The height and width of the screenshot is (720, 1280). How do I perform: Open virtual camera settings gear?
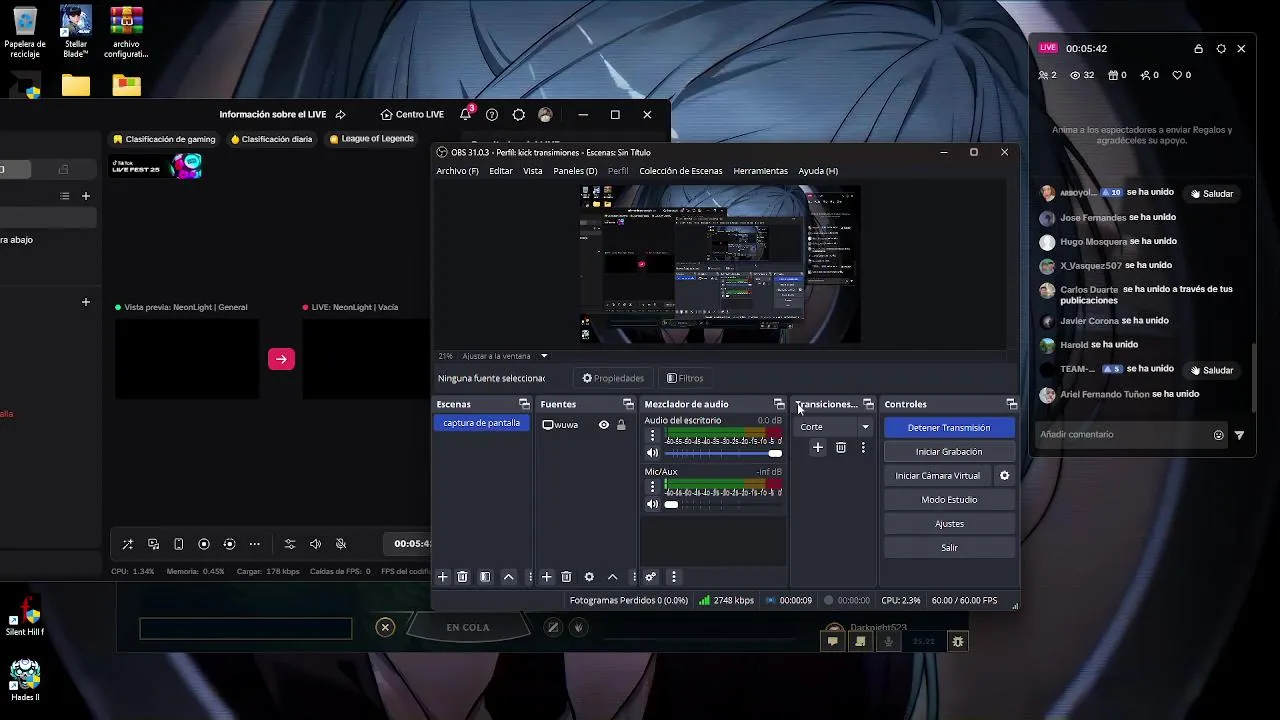[x=1005, y=476]
